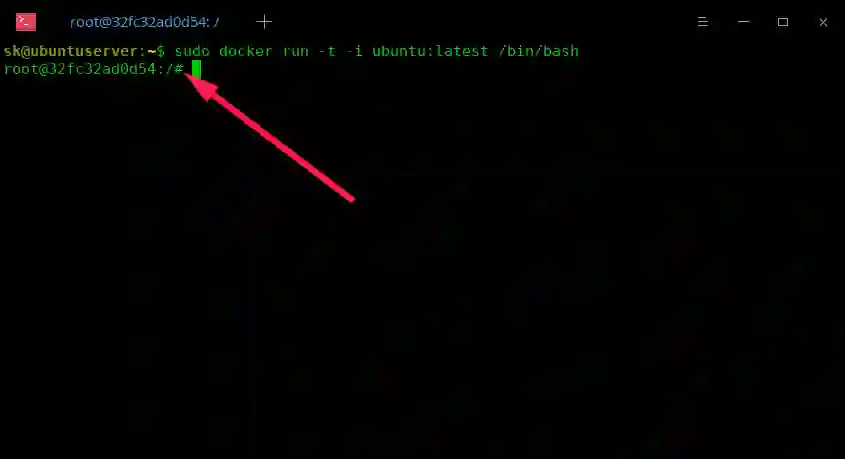Click the -t flag in command
Screen dimensions: 845x459
[x=327, y=51]
